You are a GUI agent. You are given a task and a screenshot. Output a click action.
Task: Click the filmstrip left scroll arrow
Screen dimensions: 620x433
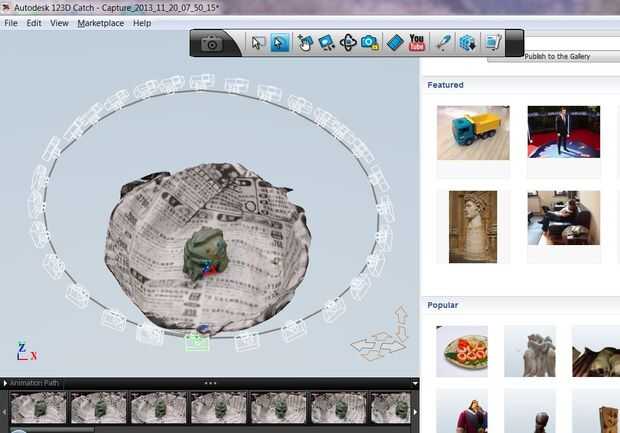pos(4,412)
